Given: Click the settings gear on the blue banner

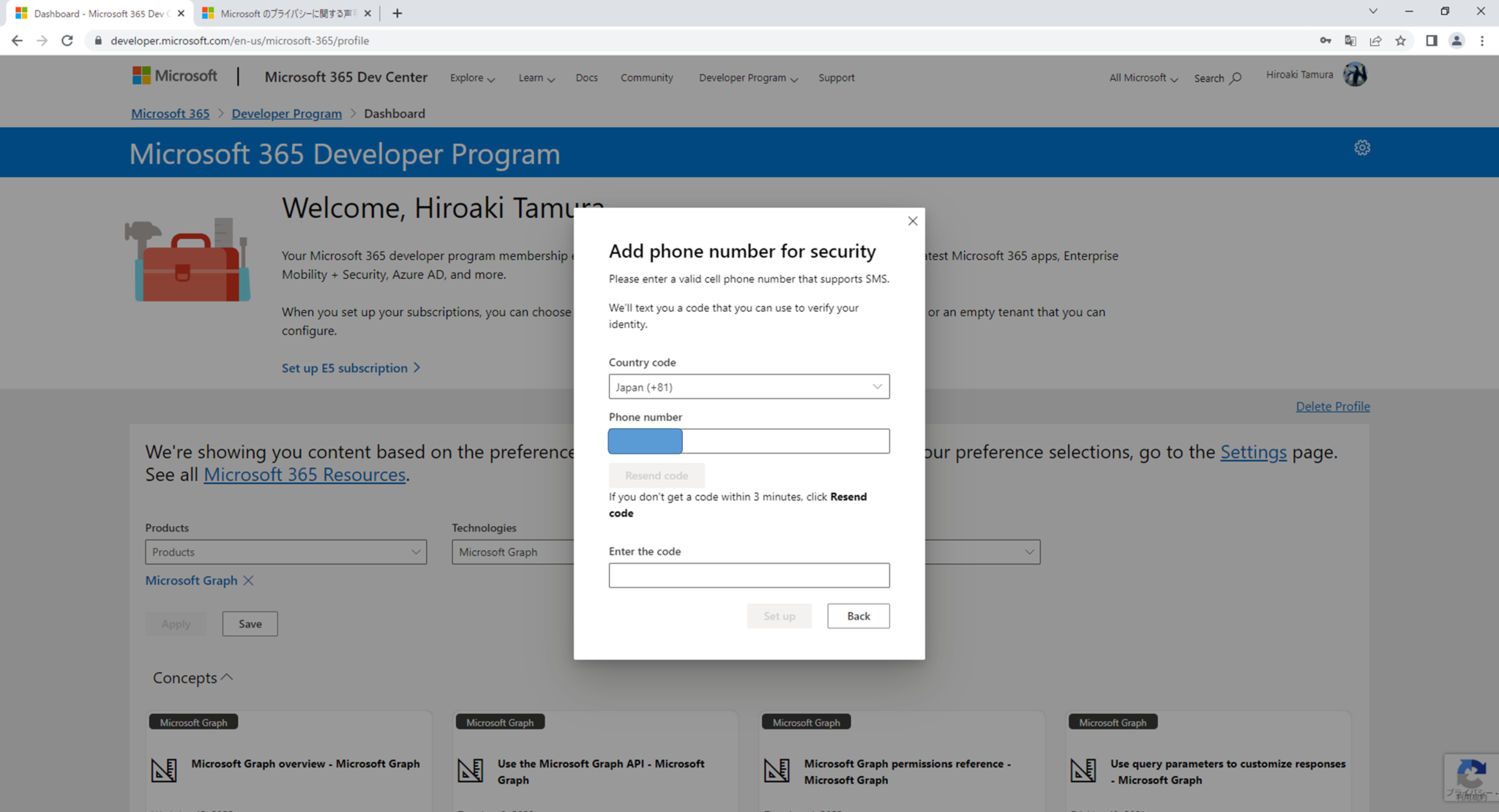Looking at the screenshot, I should pos(1362,147).
